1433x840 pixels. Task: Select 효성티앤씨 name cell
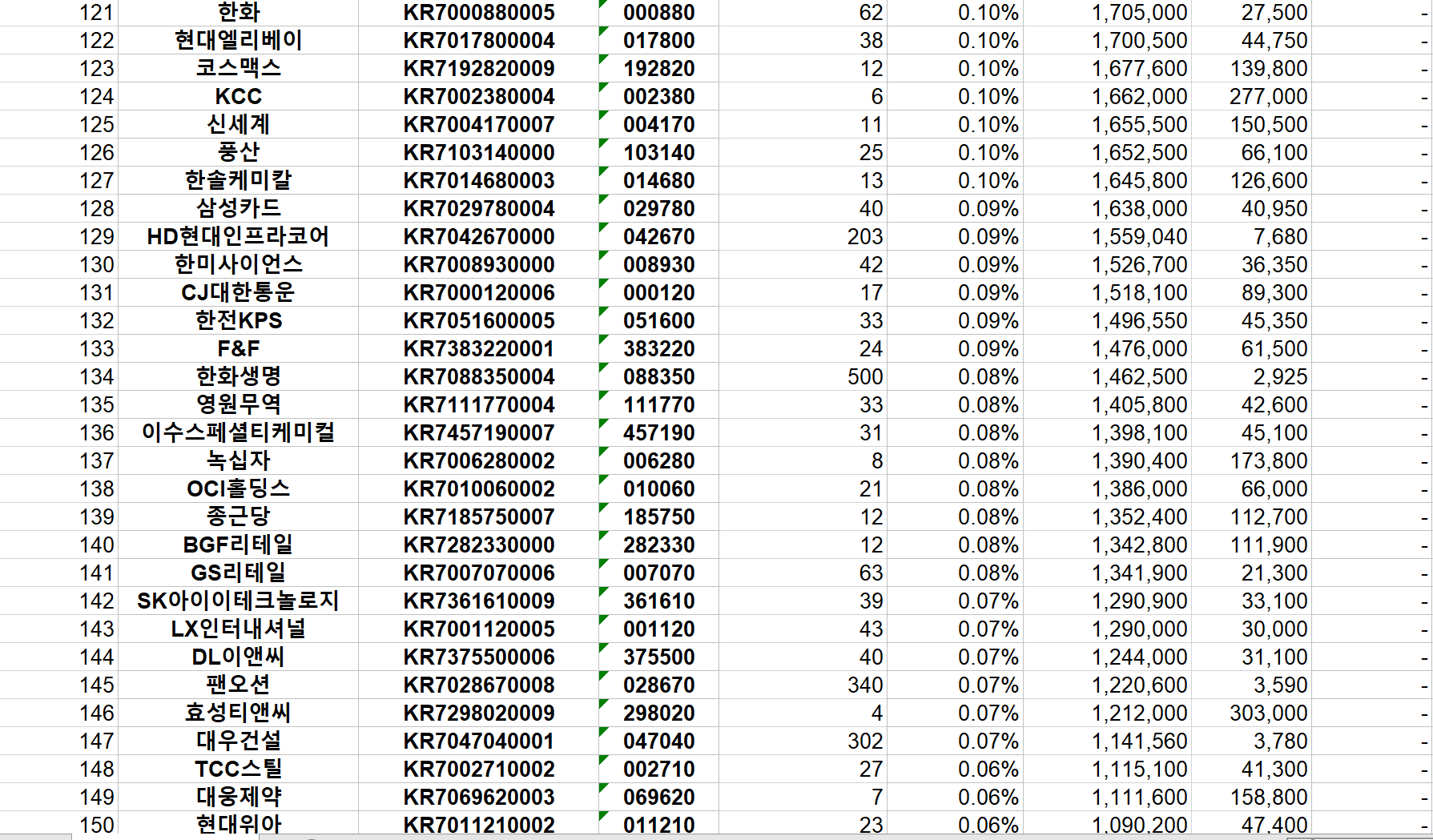tap(239, 713)
